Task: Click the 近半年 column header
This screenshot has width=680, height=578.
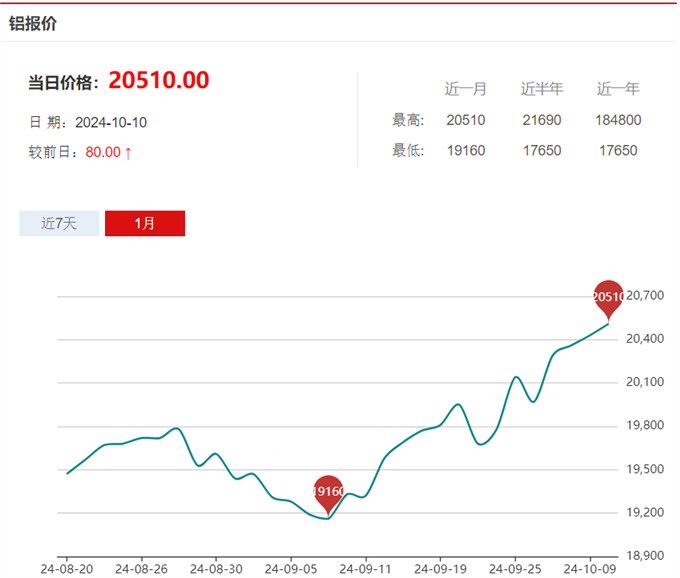Action: [542, 89]
